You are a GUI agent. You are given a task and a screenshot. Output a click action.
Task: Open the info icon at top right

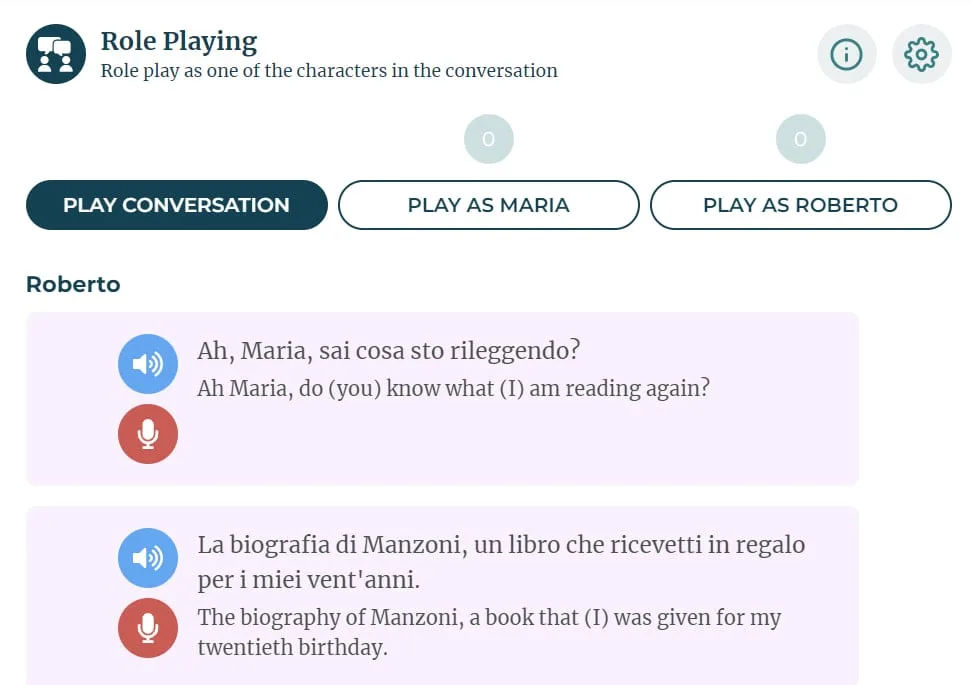point(846,54)
